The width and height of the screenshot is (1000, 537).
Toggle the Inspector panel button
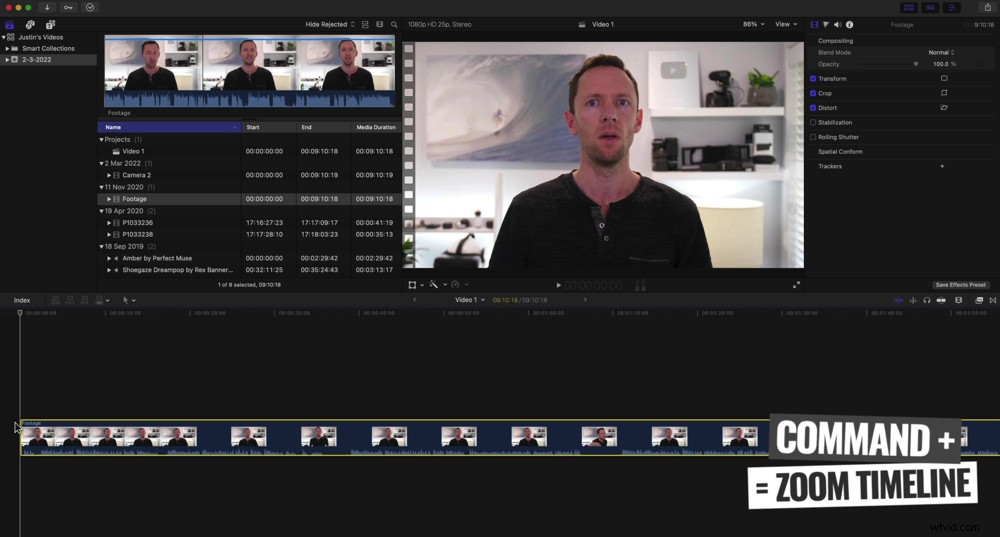[952, 8]
